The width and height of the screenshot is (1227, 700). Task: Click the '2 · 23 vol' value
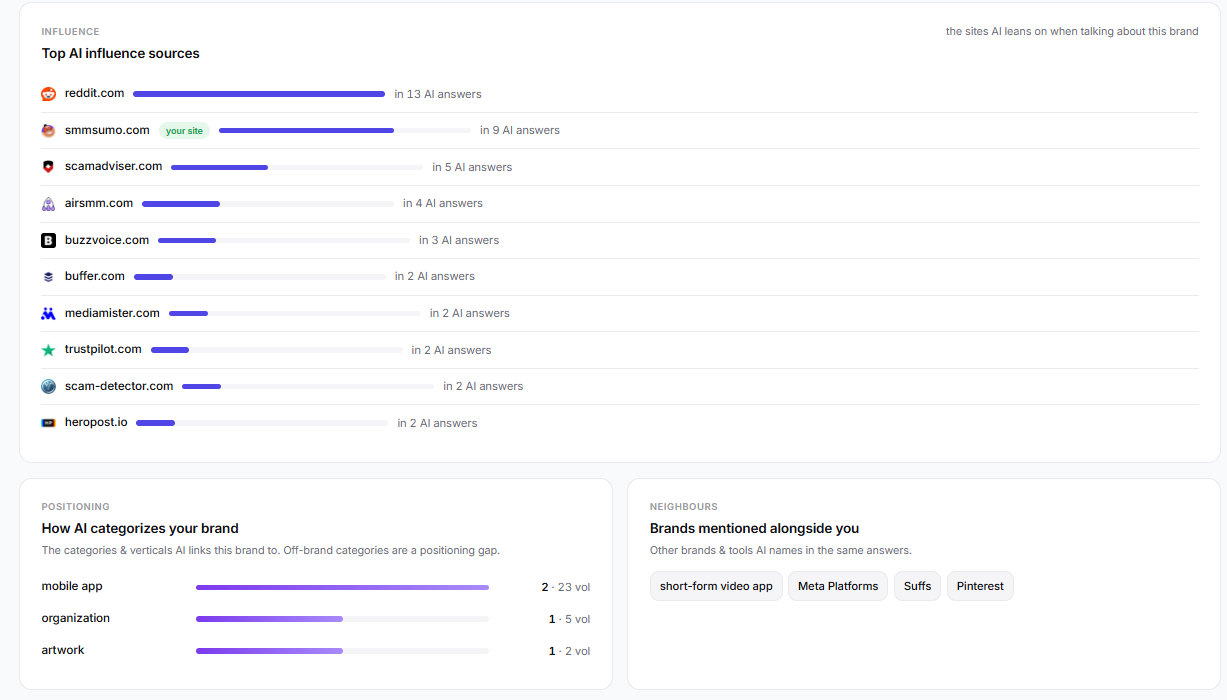[x=566, y=587]
